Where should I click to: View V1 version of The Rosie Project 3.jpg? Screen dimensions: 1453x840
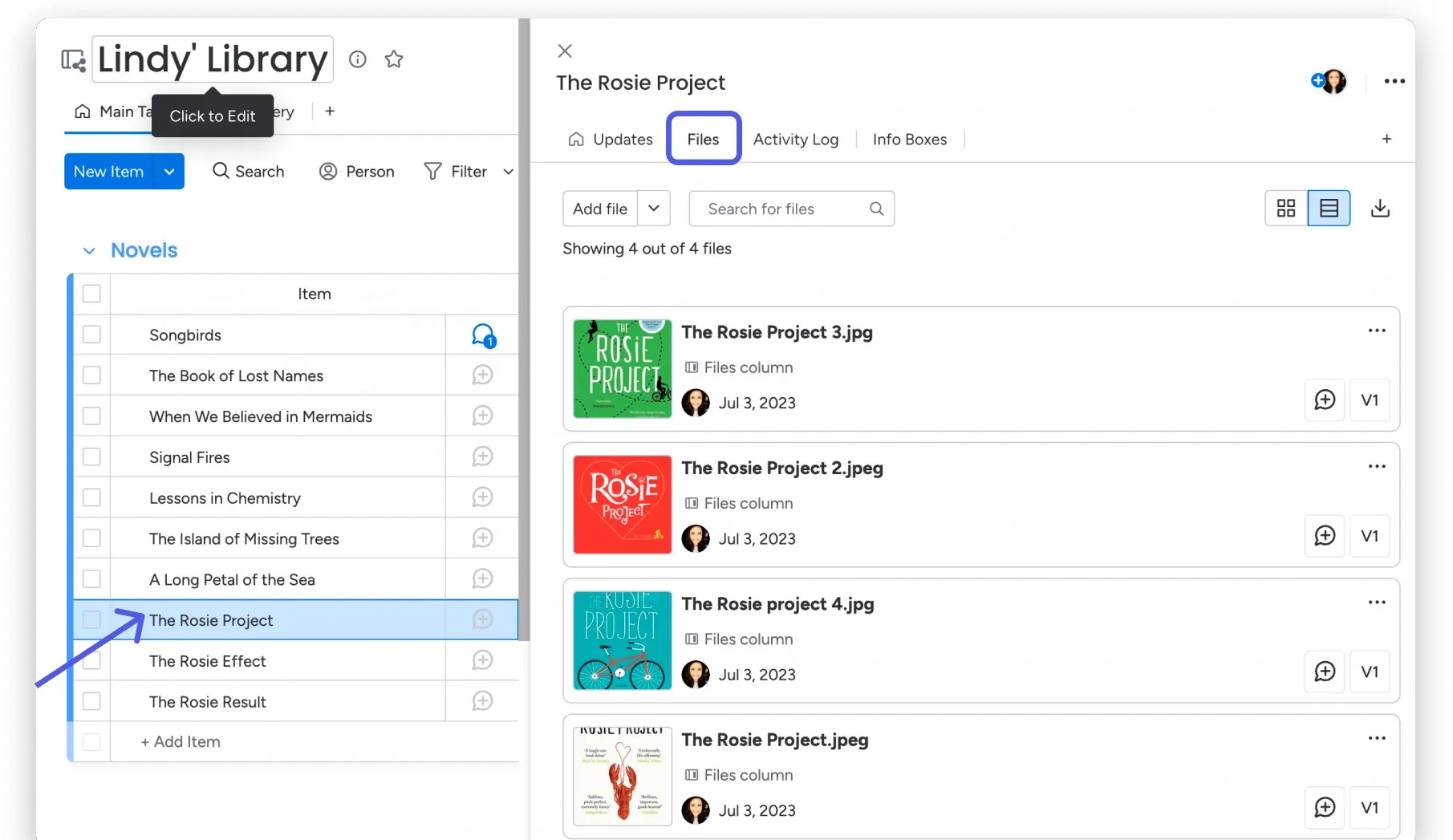point(1370,400)
